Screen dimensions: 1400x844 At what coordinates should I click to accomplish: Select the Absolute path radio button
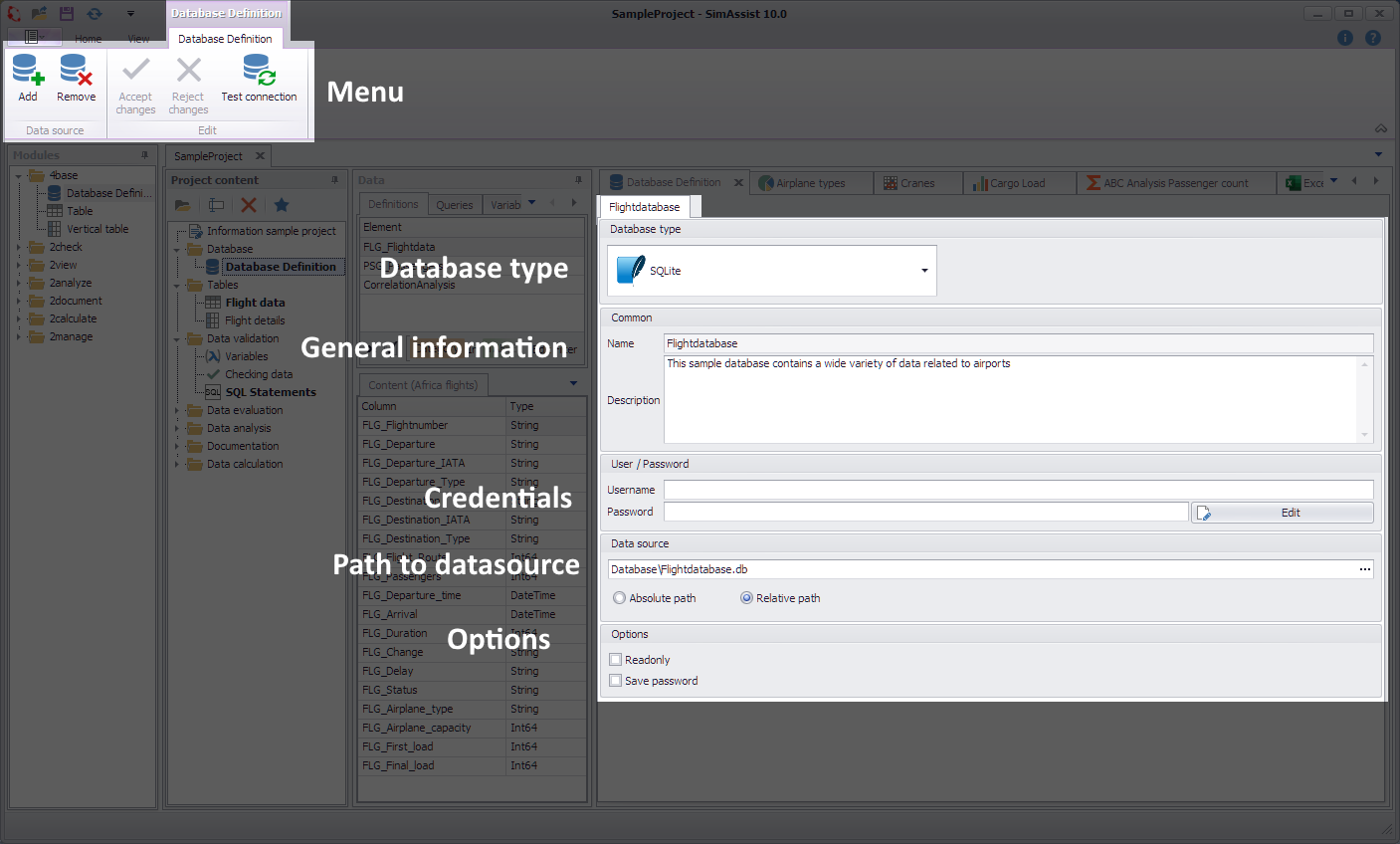click(620, 598)
